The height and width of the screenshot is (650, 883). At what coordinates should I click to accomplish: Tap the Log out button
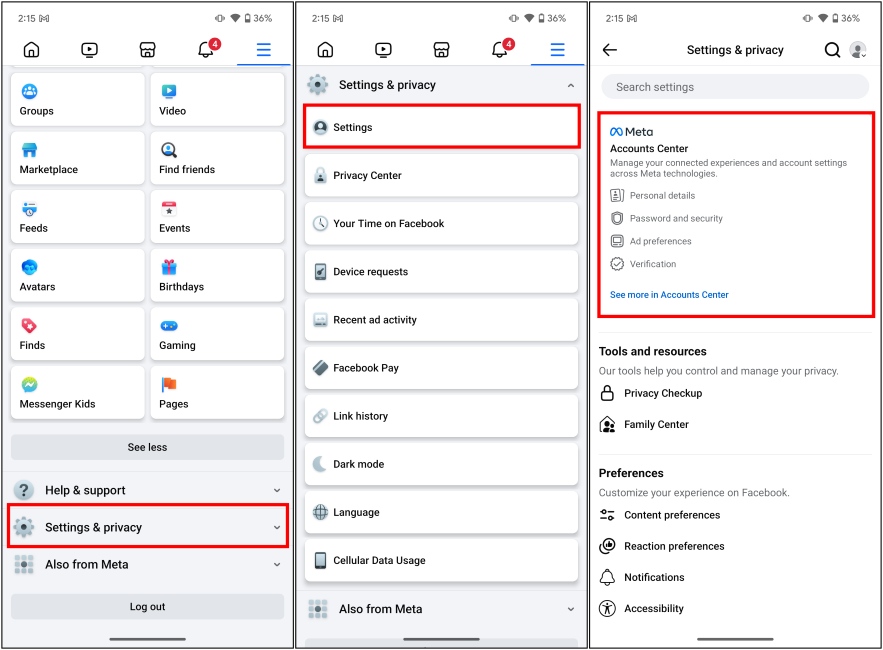[x=147, y=606]
